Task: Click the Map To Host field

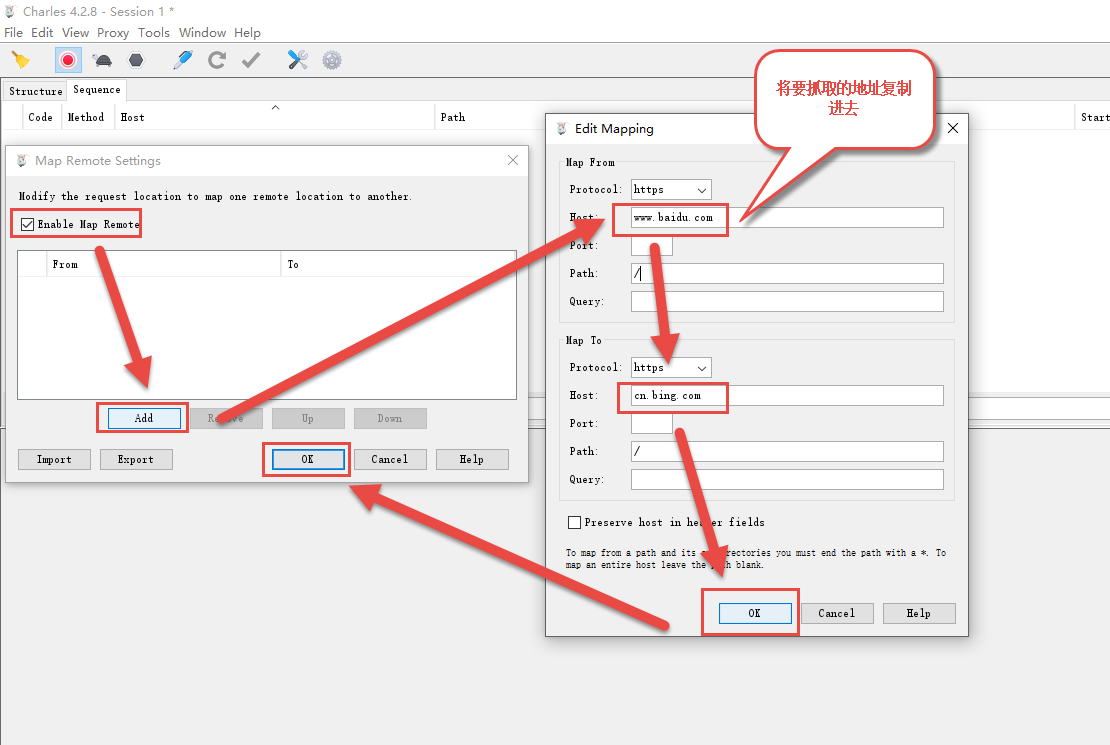Action: tap(787, 396)
